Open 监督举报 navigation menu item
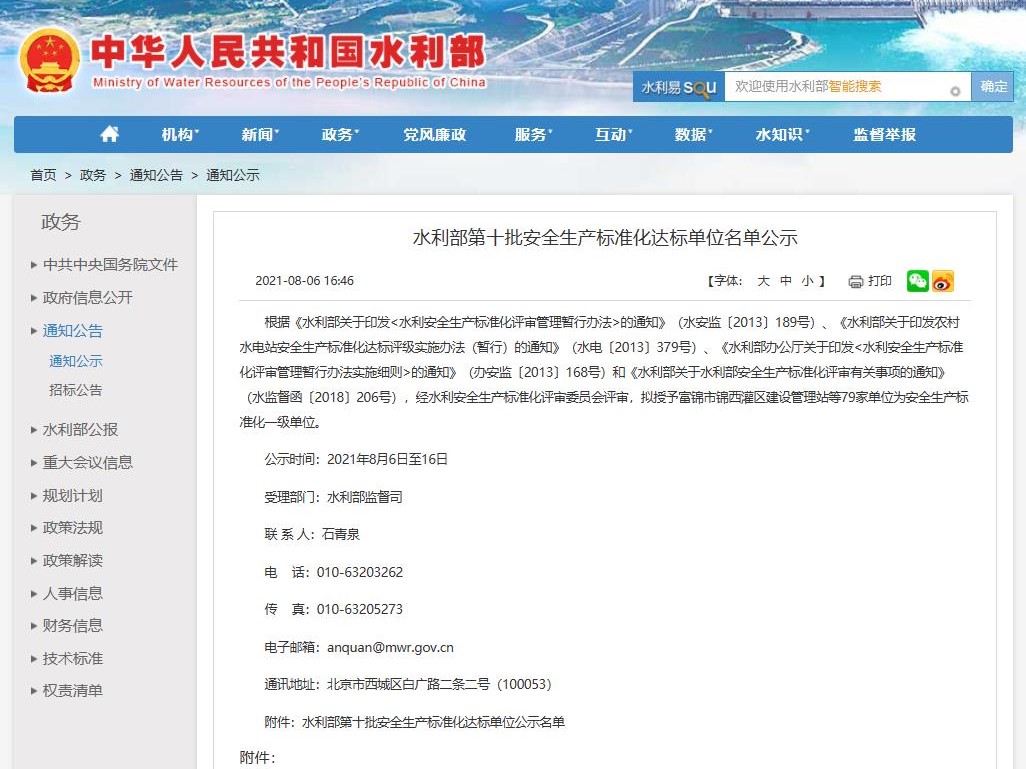This screenshot has height=769, width=1026. (884, 134)
